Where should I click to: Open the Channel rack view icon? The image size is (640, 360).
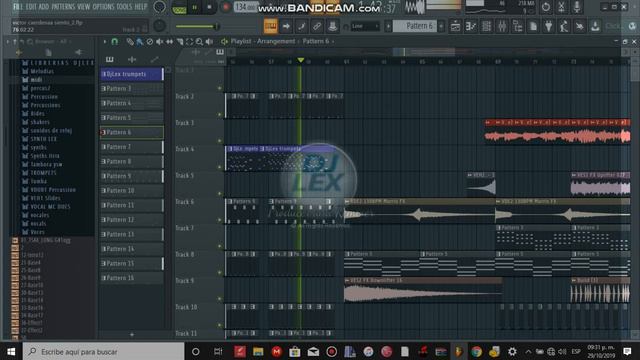[486, 27]
